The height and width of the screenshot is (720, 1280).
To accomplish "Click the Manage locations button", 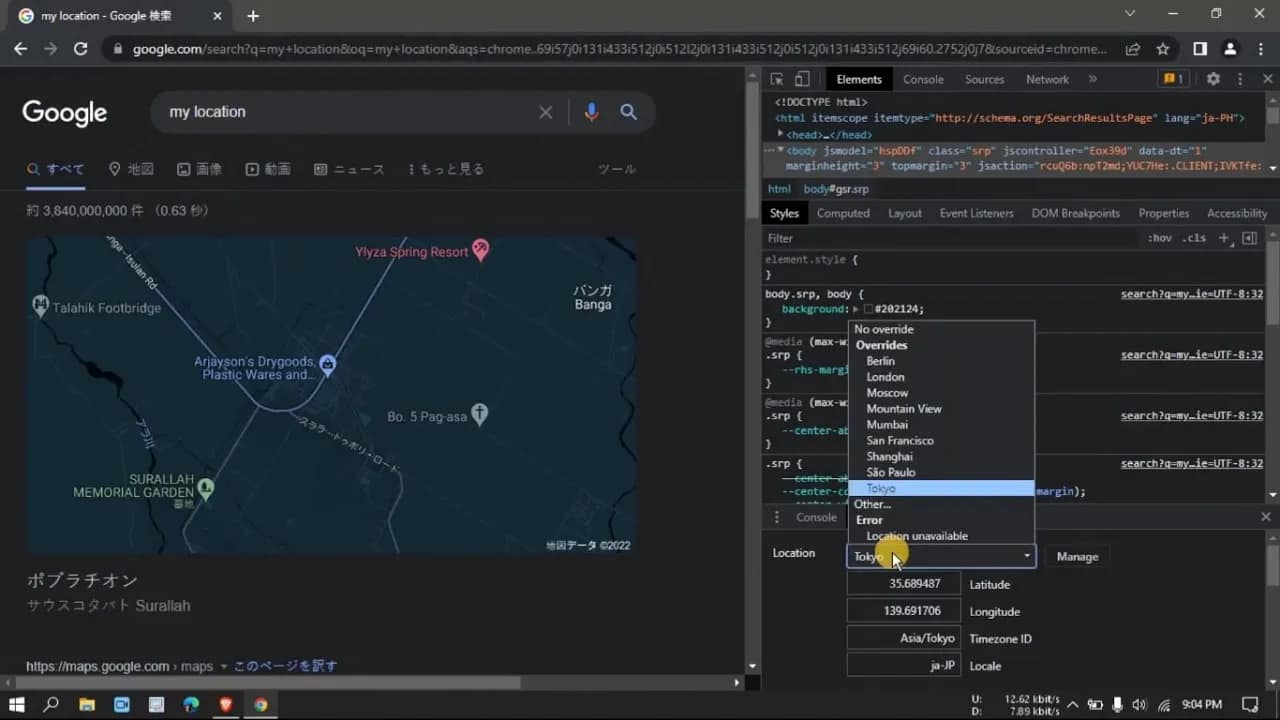I will pyautogui.click(x=1077, y=557).
